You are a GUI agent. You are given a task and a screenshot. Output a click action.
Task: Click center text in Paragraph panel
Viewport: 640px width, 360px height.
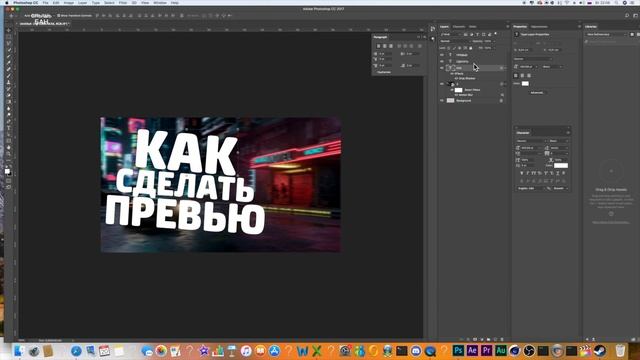point(384,46)
